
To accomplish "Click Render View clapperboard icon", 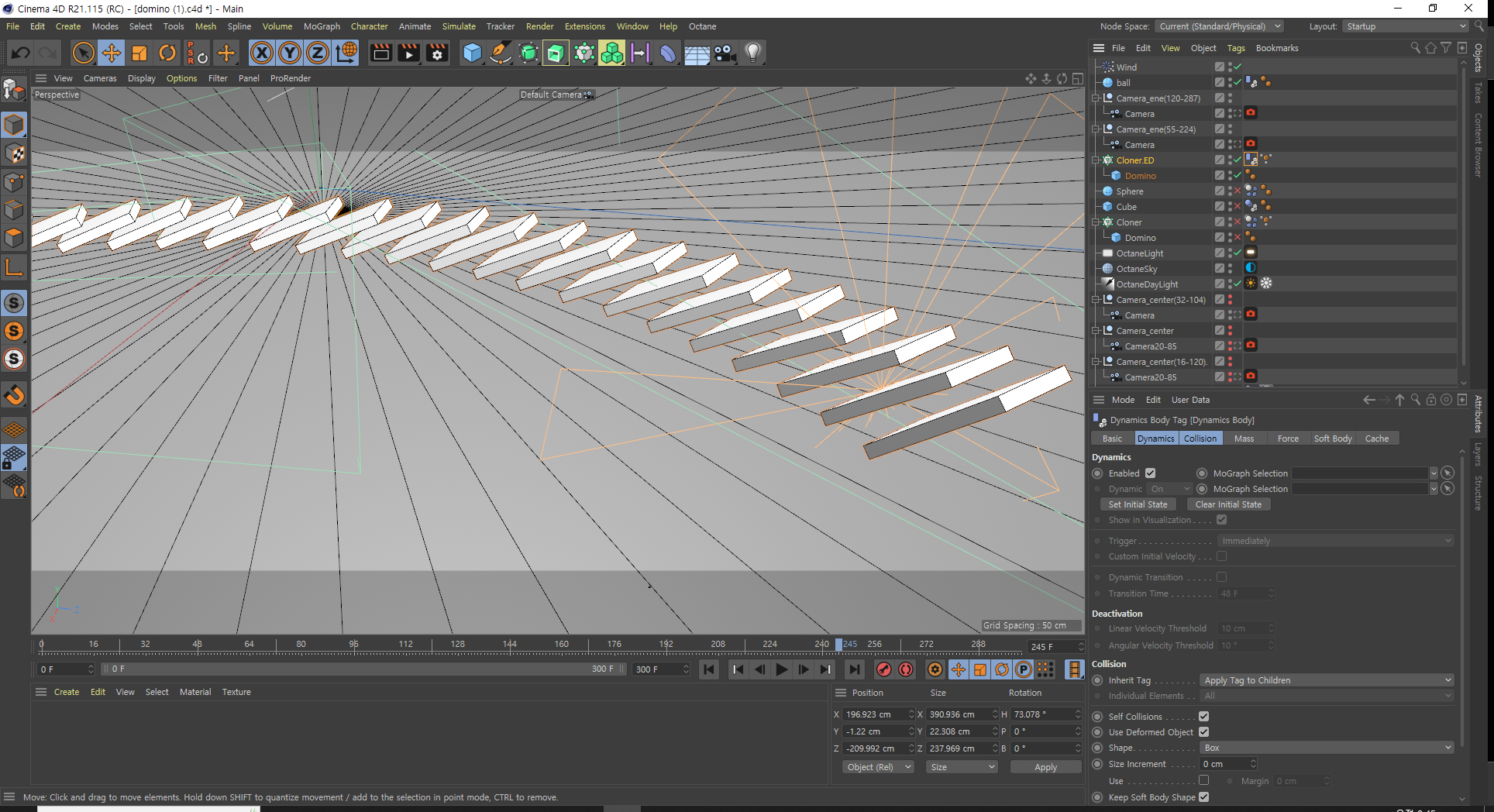I will (x=380, y=53).
